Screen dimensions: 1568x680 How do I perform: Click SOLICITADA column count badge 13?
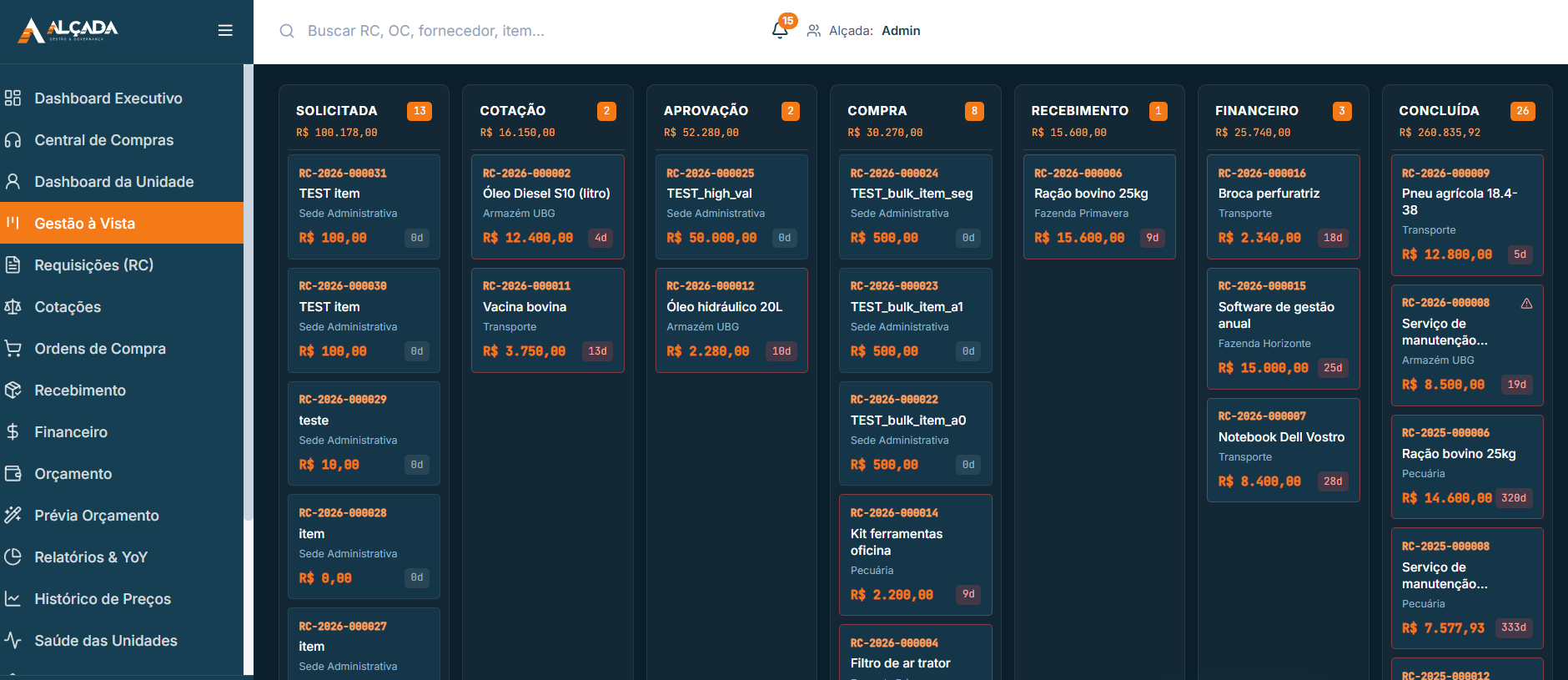[x=420, y=111]
